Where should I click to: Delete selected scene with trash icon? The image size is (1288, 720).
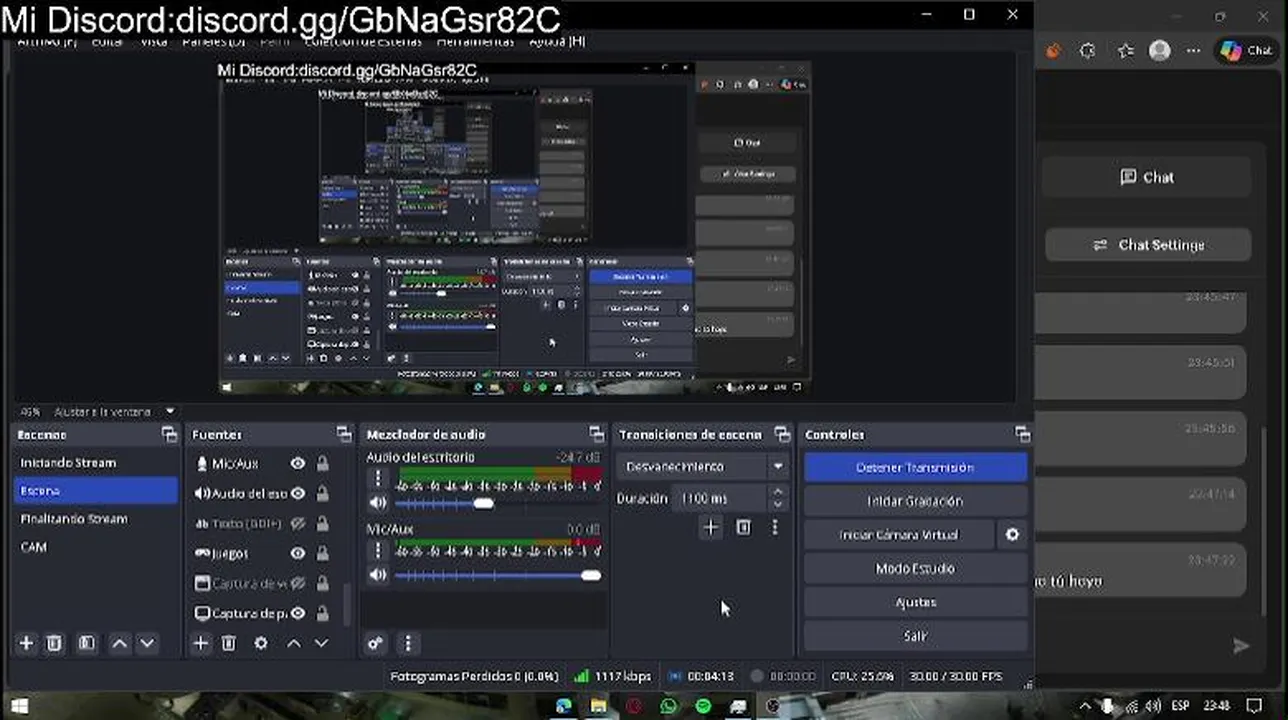coord(55,643)
